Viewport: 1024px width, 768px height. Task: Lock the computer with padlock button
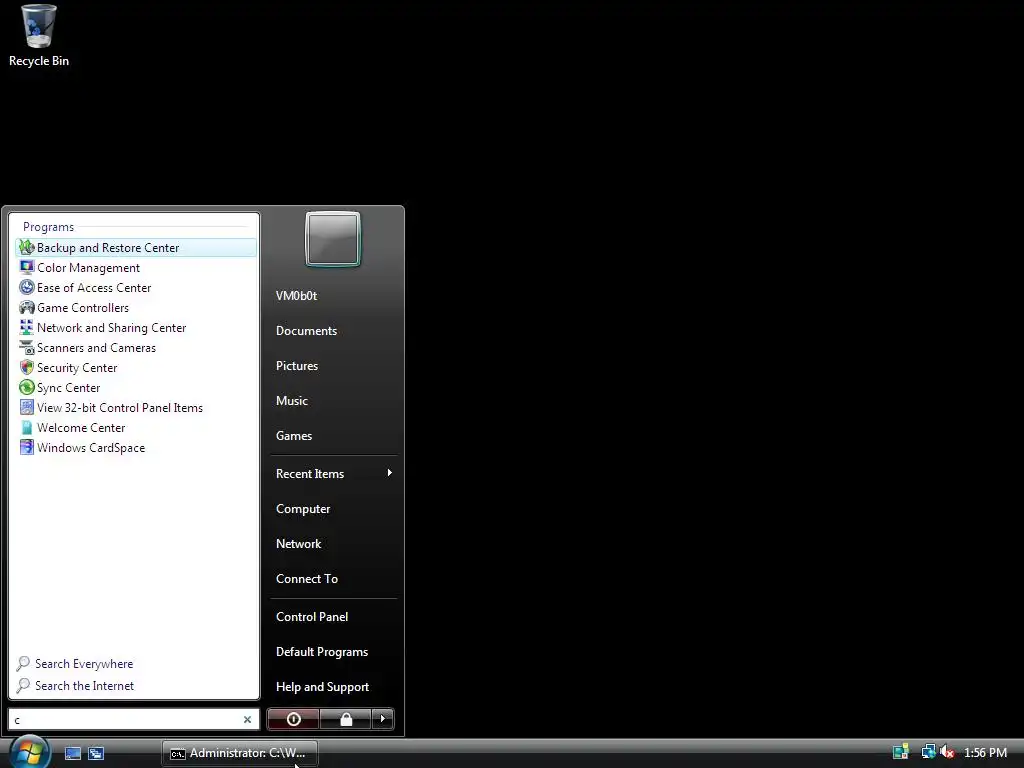345,719
